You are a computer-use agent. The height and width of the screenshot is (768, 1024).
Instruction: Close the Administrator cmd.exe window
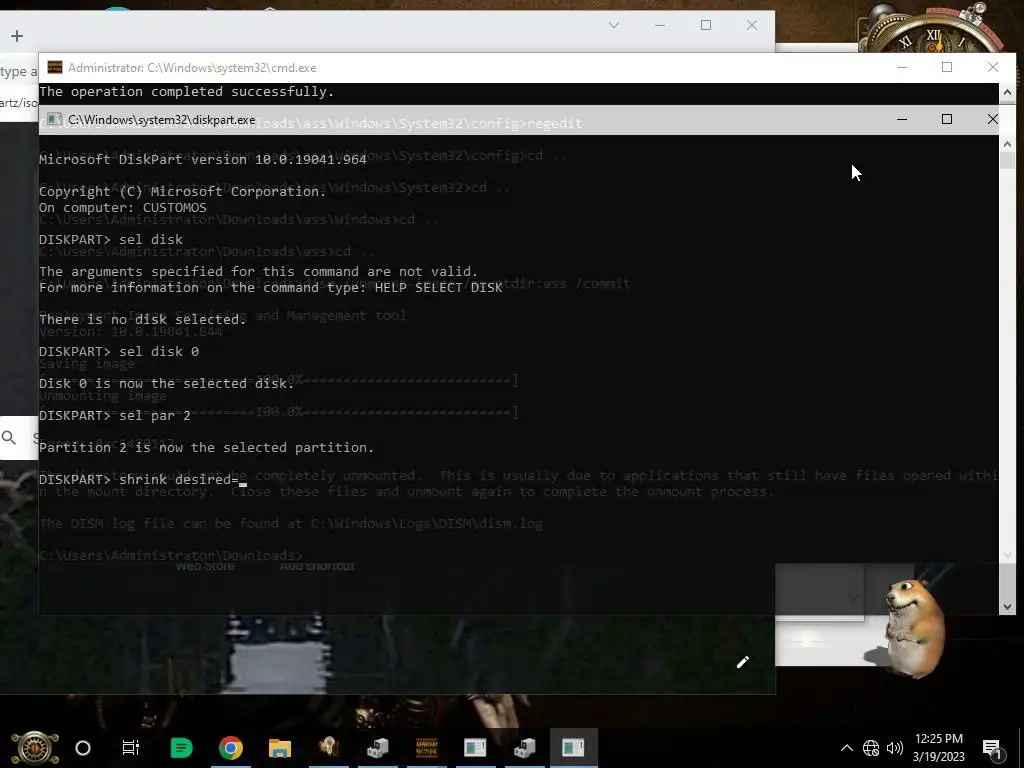tap(993, 67)
